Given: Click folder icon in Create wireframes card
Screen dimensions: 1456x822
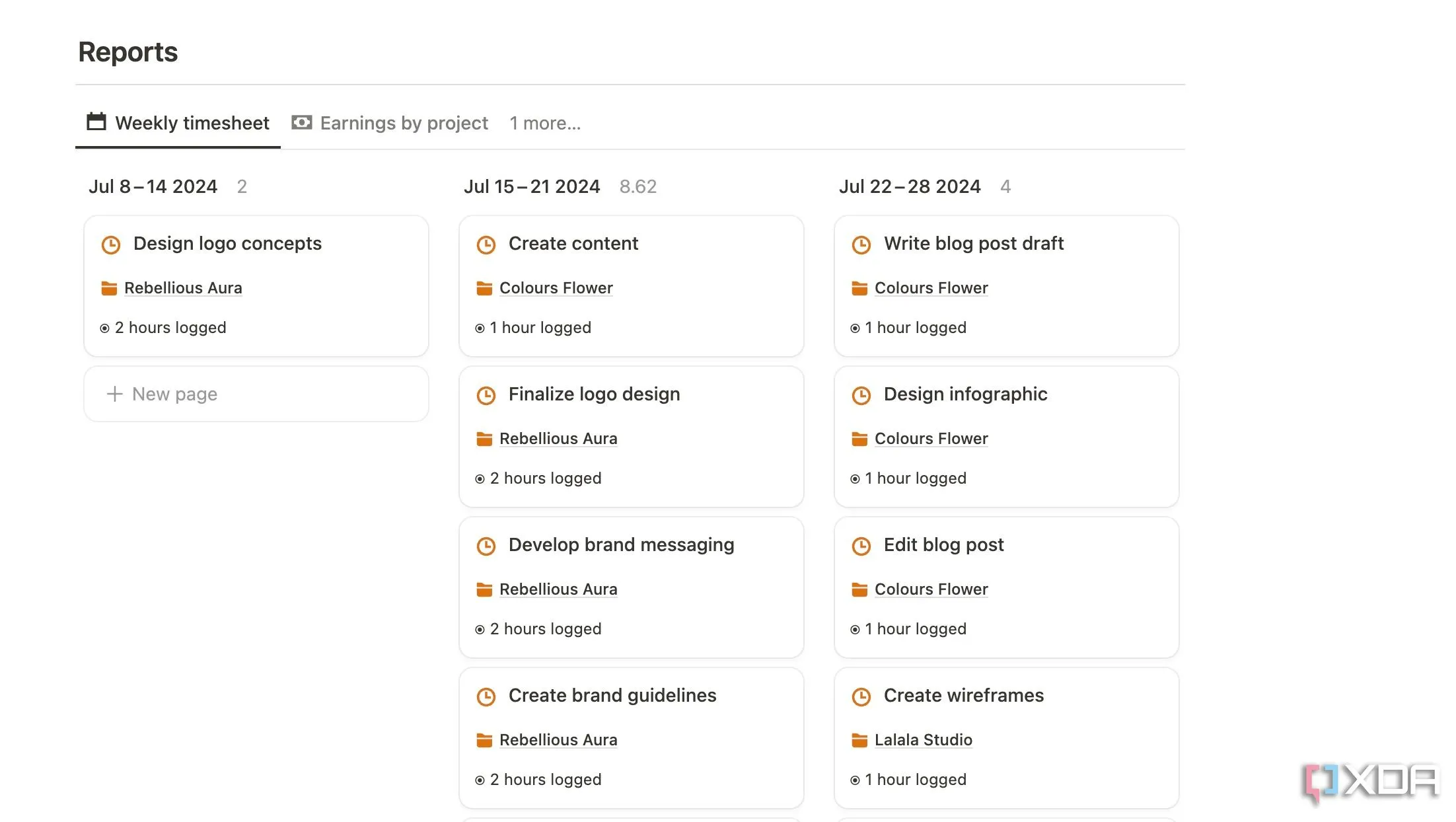Looking at the screenshot, I should click(x=859, y=740).
